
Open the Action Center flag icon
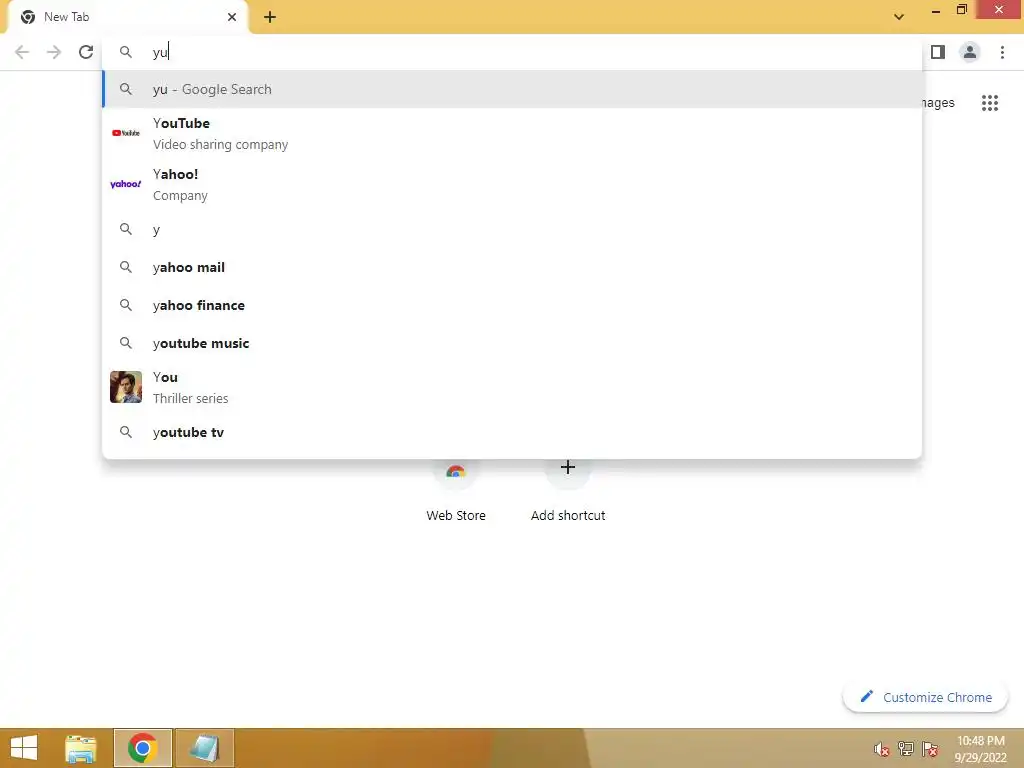pyautogui.click(x=930, y=749)
